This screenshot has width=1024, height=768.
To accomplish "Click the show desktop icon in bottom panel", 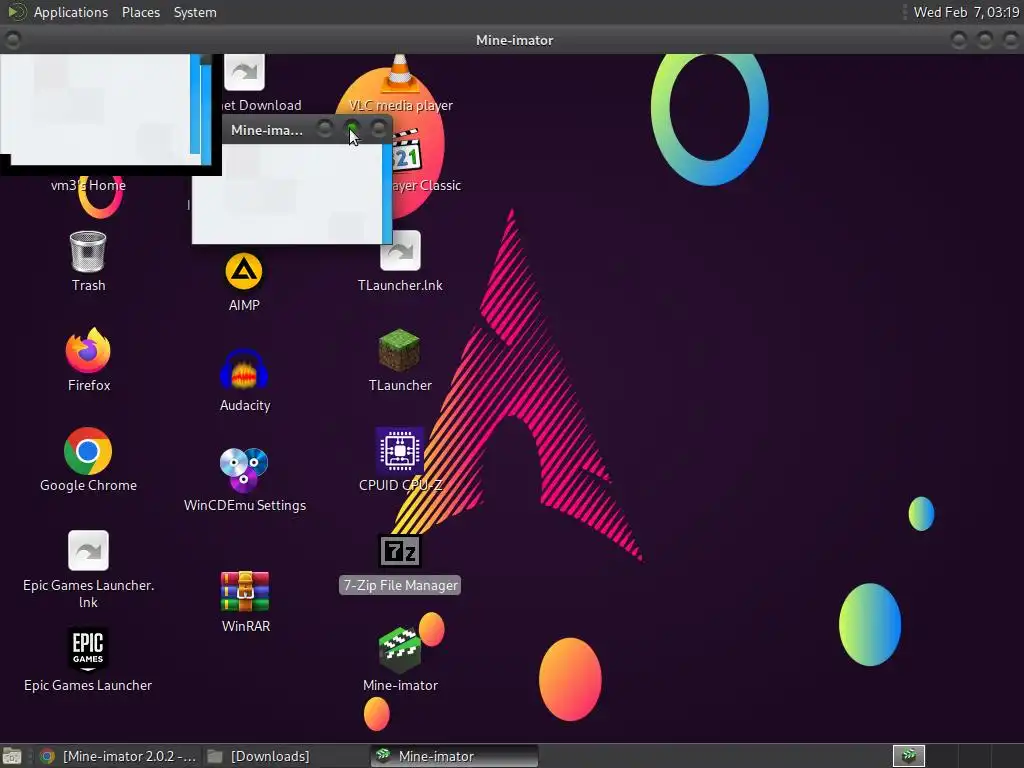I will pos(12,756).
